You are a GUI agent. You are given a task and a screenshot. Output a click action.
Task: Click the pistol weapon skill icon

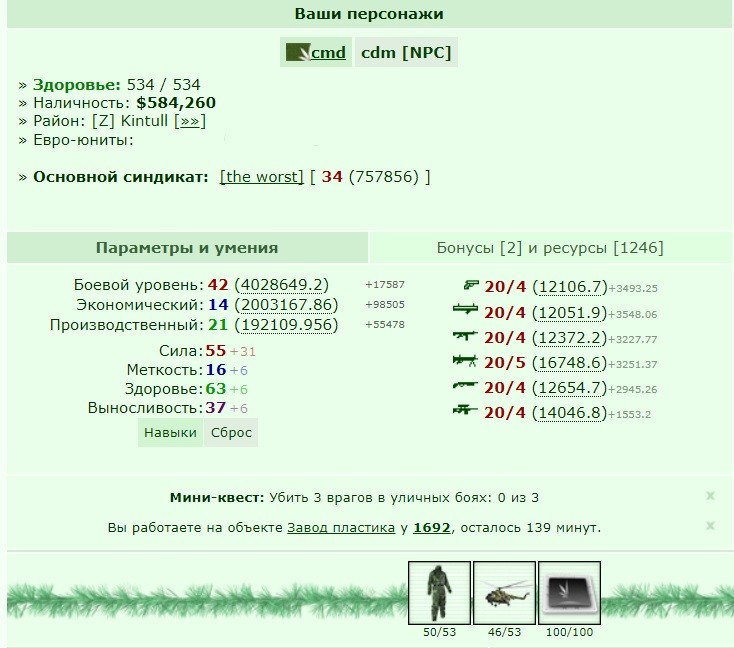pyautogui.click(x=471, y=285)
